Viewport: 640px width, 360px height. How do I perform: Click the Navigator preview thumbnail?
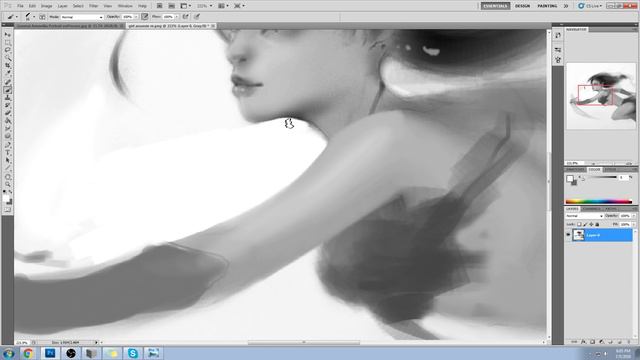click(601, 96)
